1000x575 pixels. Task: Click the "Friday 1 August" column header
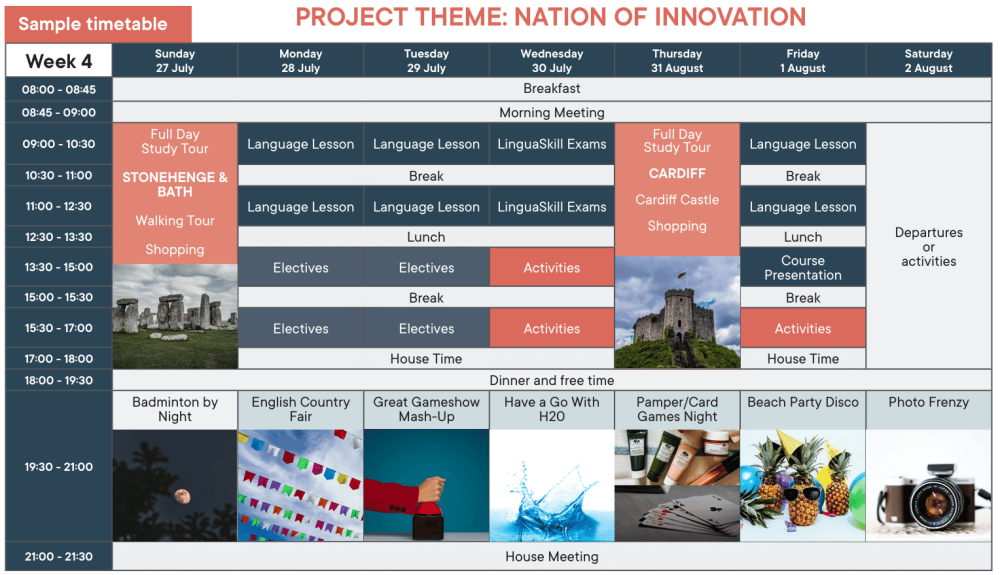click(802, 61)
